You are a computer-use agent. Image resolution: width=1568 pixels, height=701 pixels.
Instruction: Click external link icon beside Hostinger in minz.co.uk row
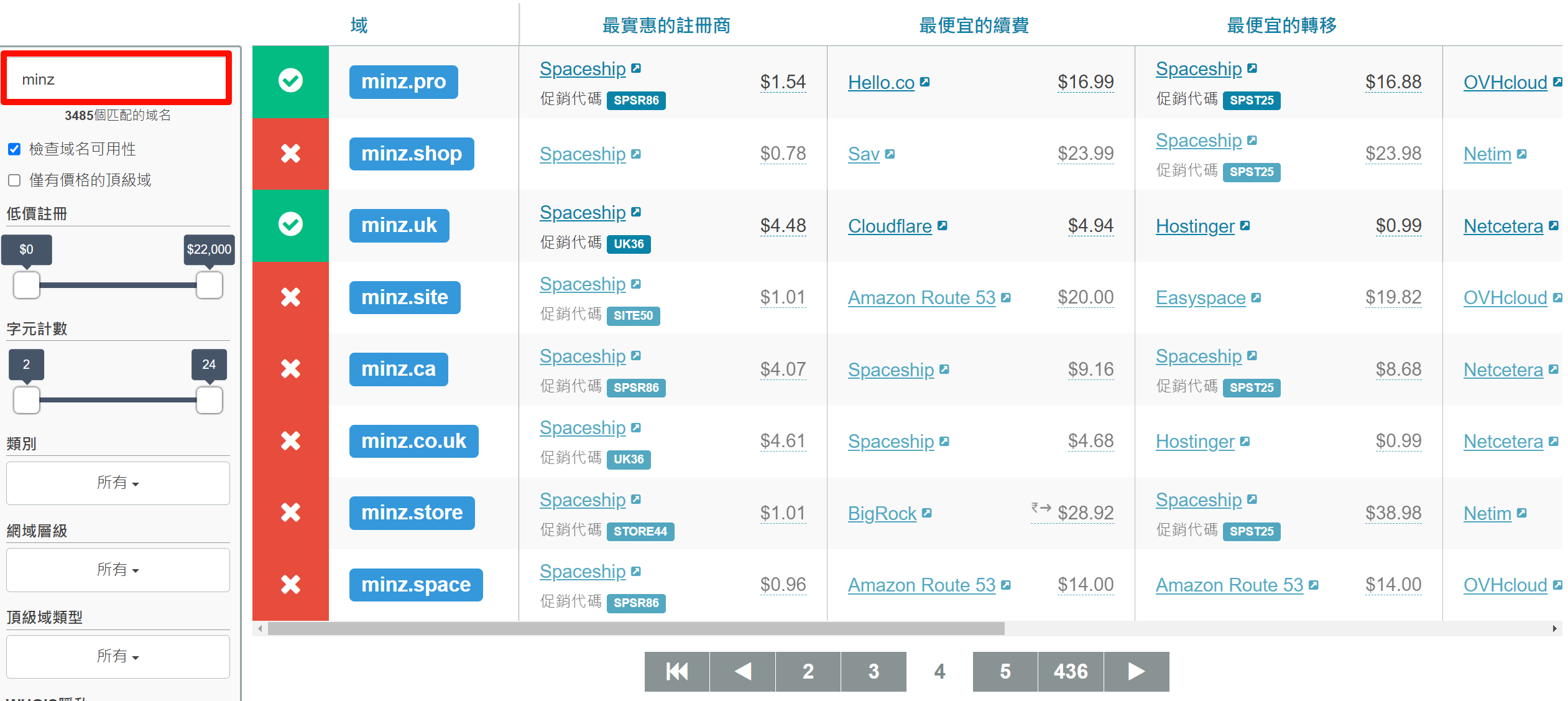(x=1245, y=441)
